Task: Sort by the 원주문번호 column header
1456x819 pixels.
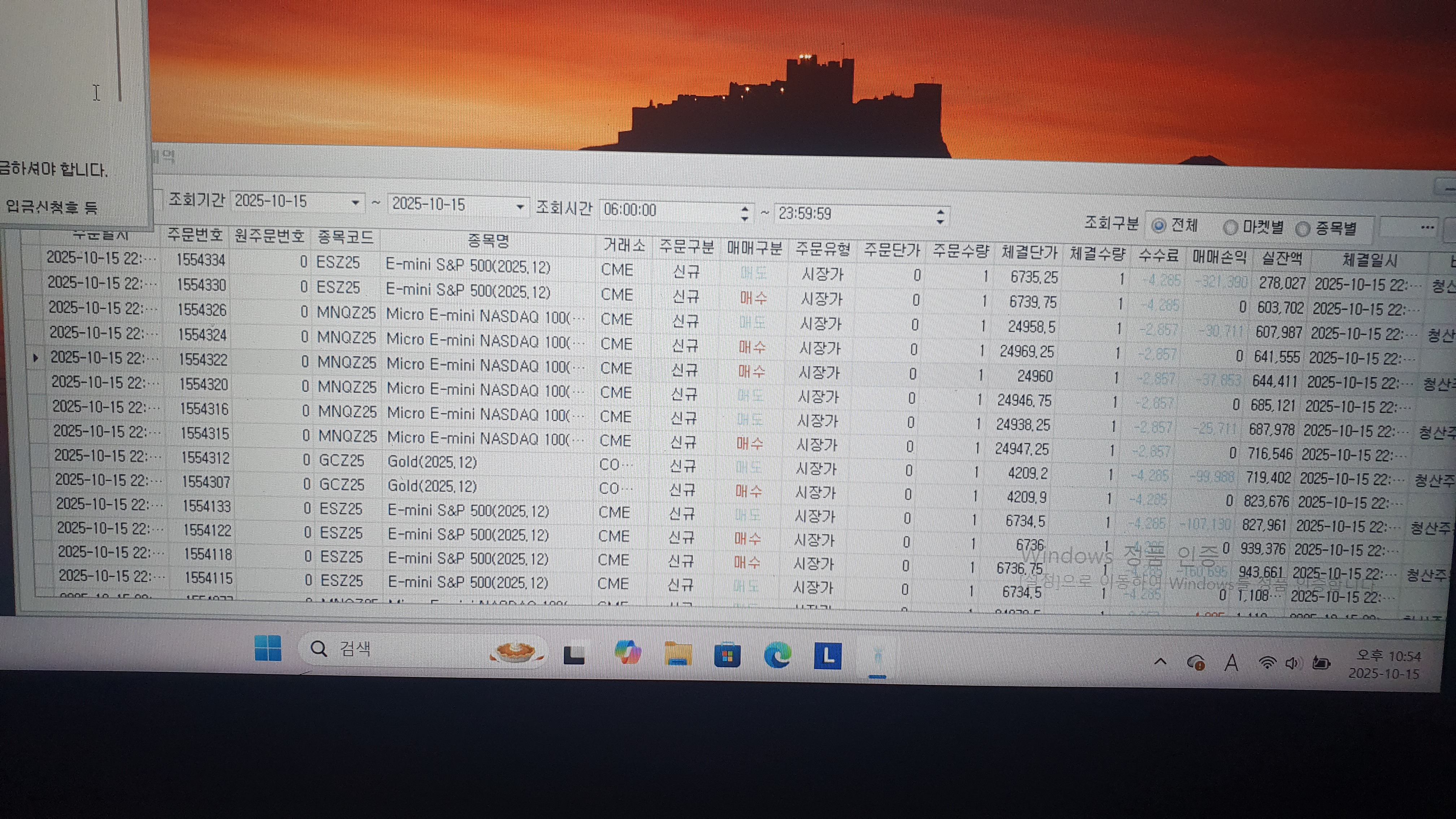Action: [269, 236]
